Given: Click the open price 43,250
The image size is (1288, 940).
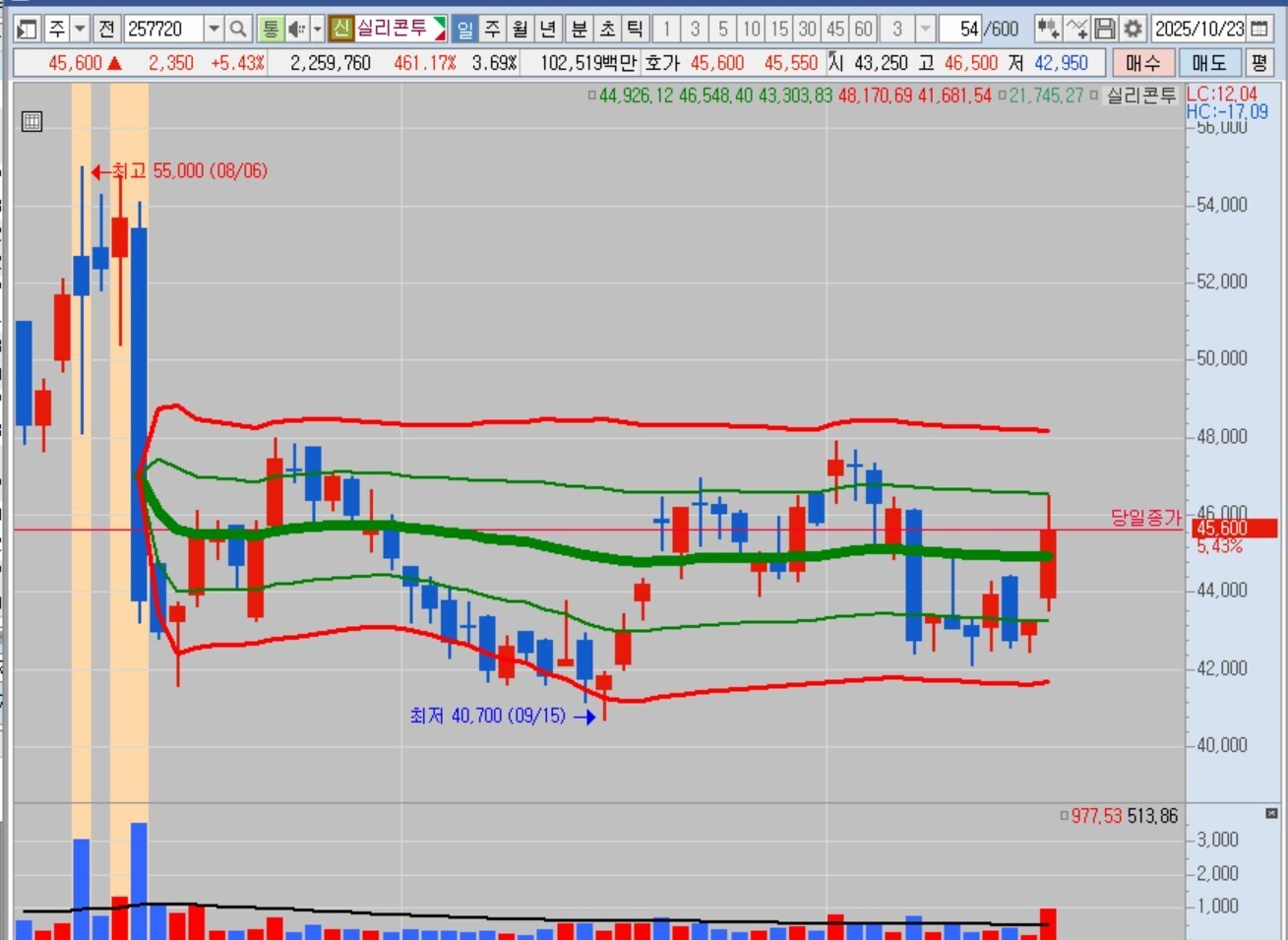Looking at the screenshot, I should pos(882,63).
